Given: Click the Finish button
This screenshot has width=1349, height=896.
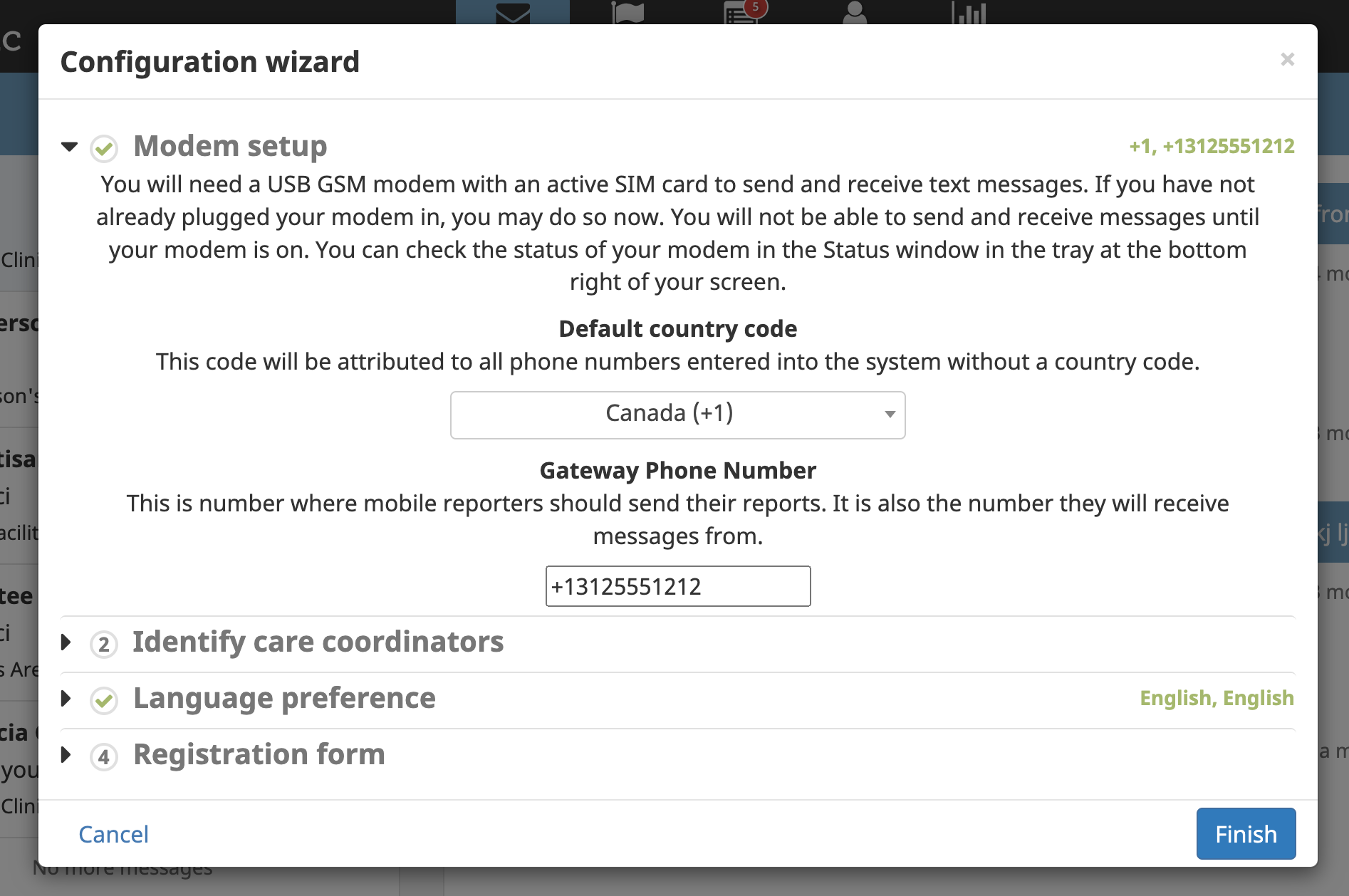Looking at the screenshot, I should click(1245, 833).
